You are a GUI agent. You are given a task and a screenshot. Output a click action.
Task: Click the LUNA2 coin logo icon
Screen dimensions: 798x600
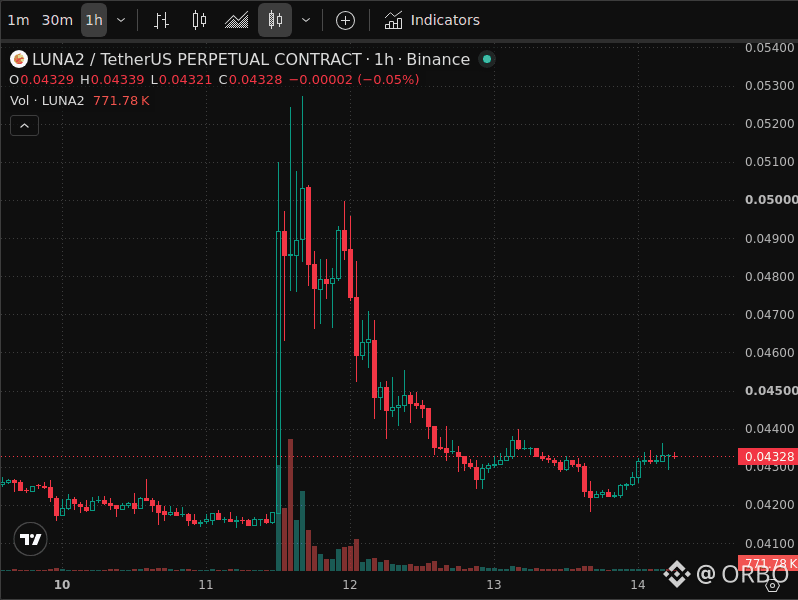click(19, 60)
